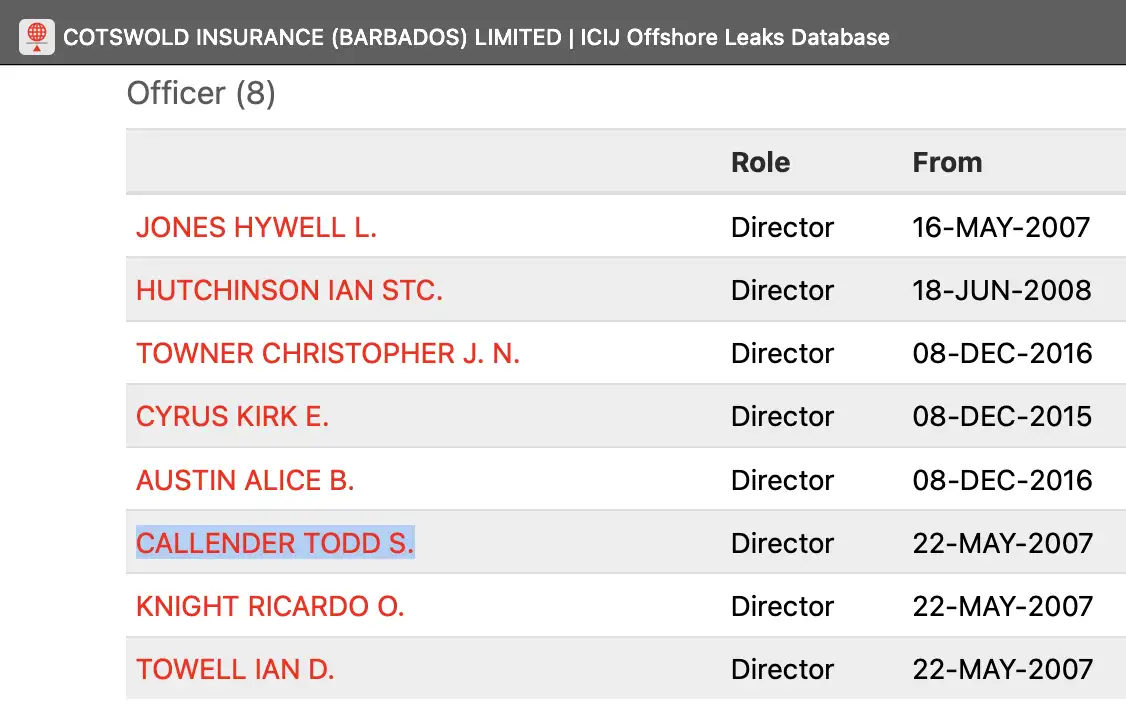The width and height of the screenshot is (1126, 718).
Task: Click the ICIJ globe favicon icon
Action: [37, 37]
